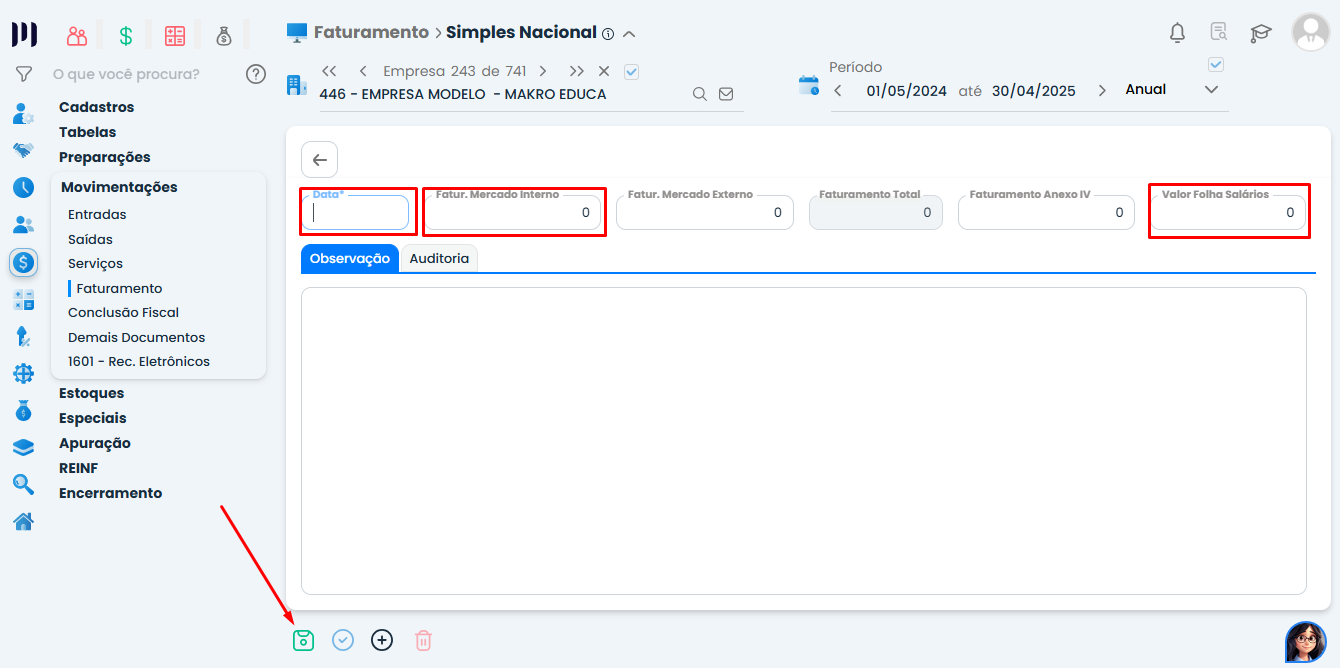Screen dimensions: 1340x668
Task: Open the blue calculator sidebar module
Action: coord(24,300)
